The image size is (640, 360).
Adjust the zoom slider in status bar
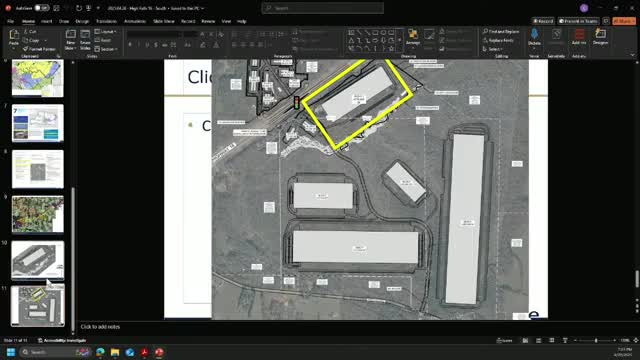click(596, 340)
